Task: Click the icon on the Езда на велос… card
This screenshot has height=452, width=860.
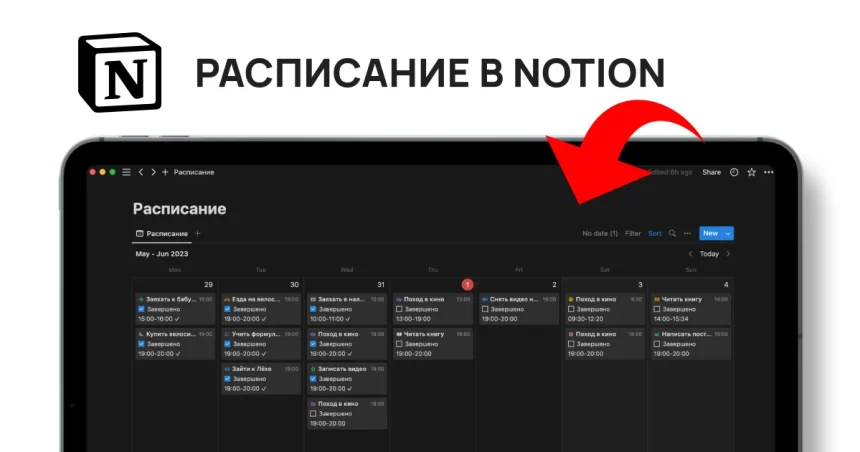Action: 227,300
